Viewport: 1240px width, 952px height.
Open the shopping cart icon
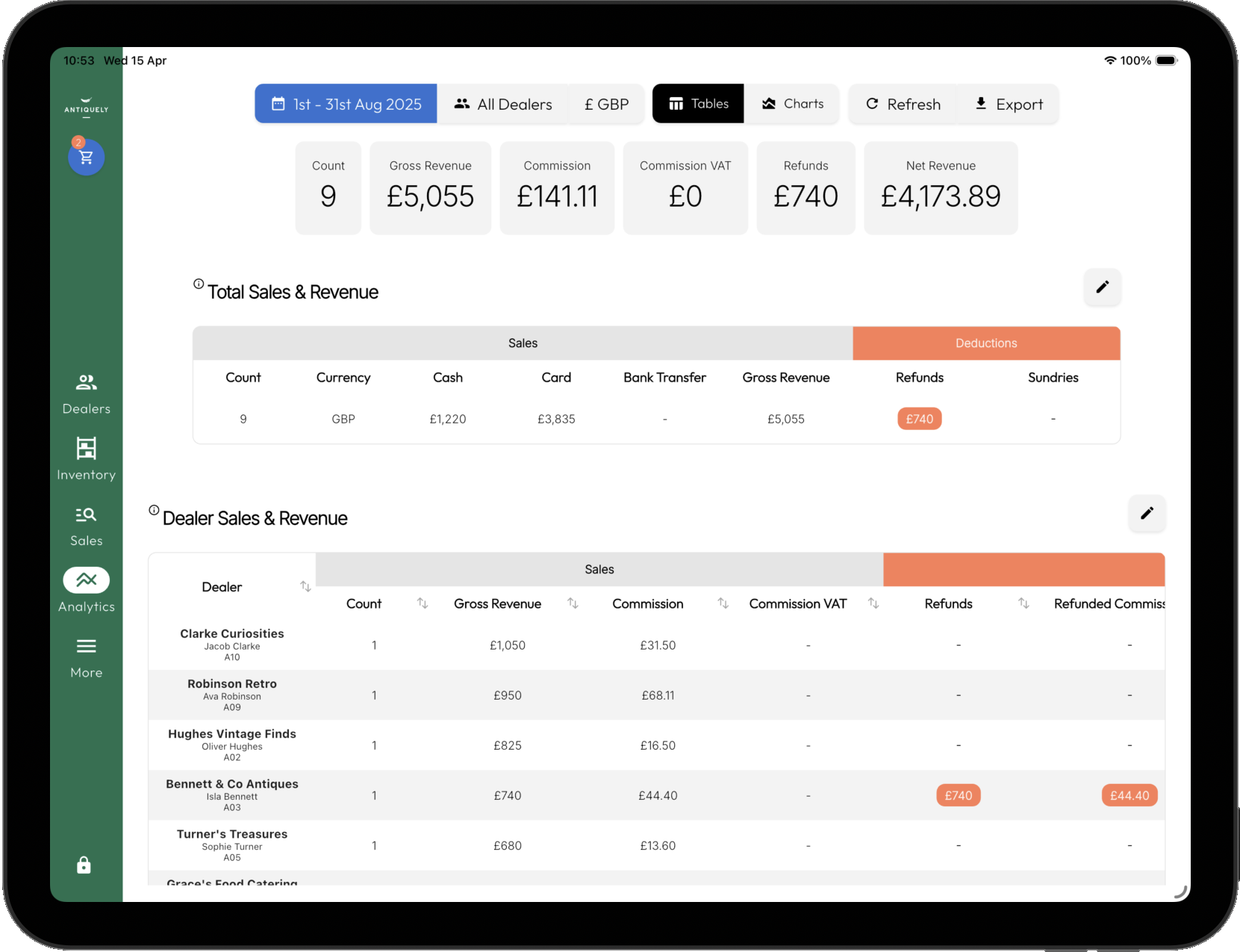(86, 158)
